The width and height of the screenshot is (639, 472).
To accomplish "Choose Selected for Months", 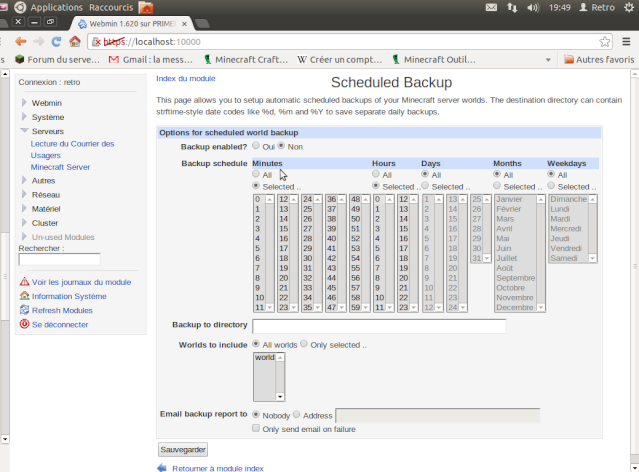I will click(497, 186).
